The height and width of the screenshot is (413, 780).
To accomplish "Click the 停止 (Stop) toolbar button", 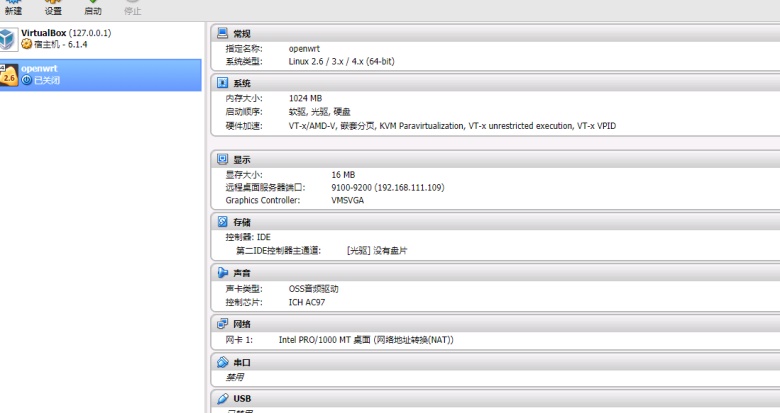I will (132, 7).
